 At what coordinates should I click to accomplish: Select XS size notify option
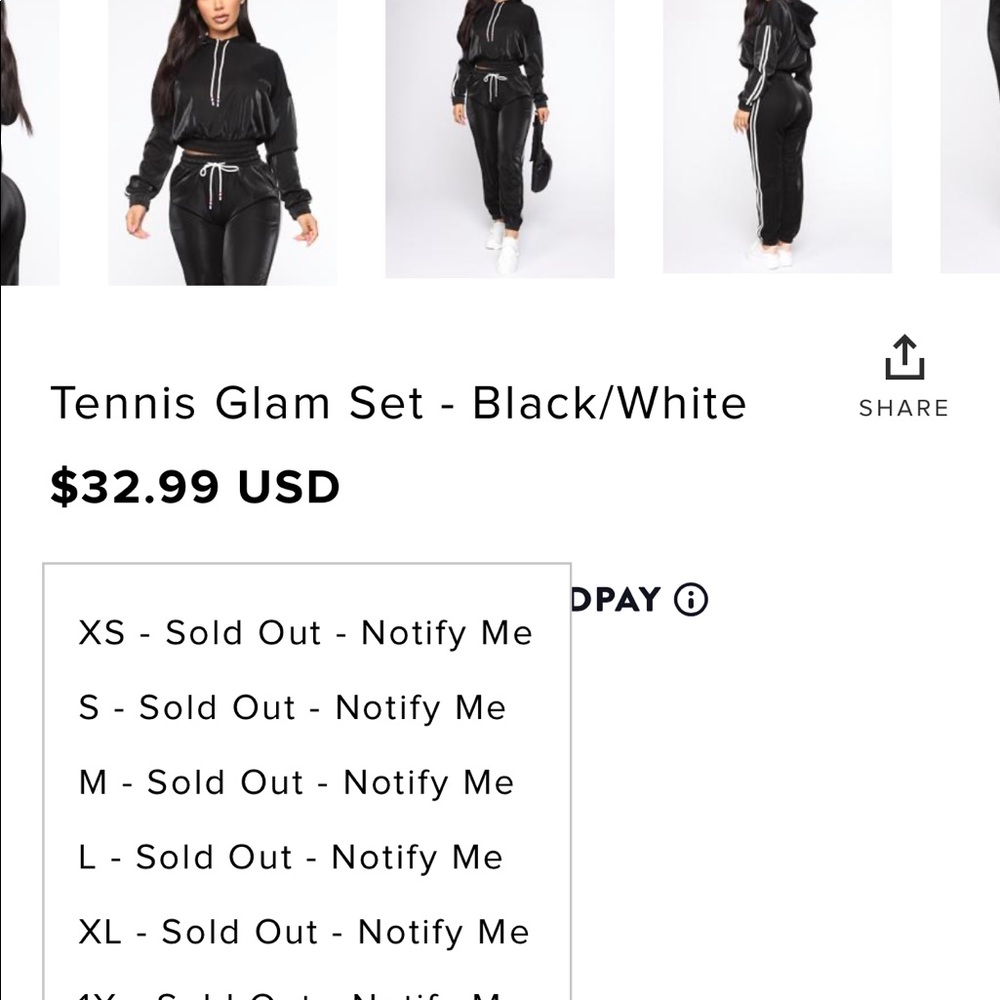click(x=305, y=632)
